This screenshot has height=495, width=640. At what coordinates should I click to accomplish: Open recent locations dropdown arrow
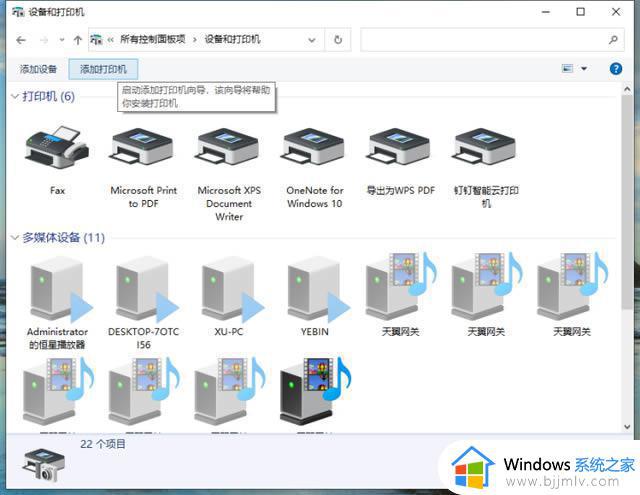coord(62,40)
